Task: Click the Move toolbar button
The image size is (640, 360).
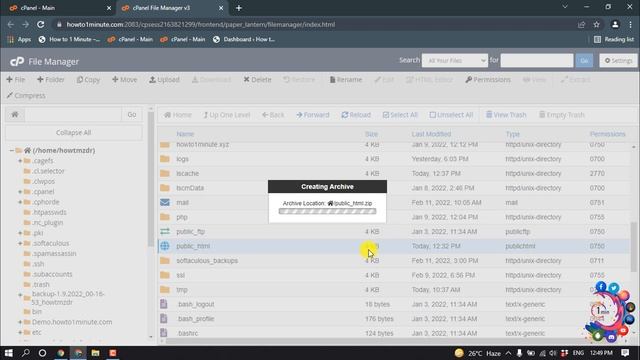Action: click(x=124, y=80)
